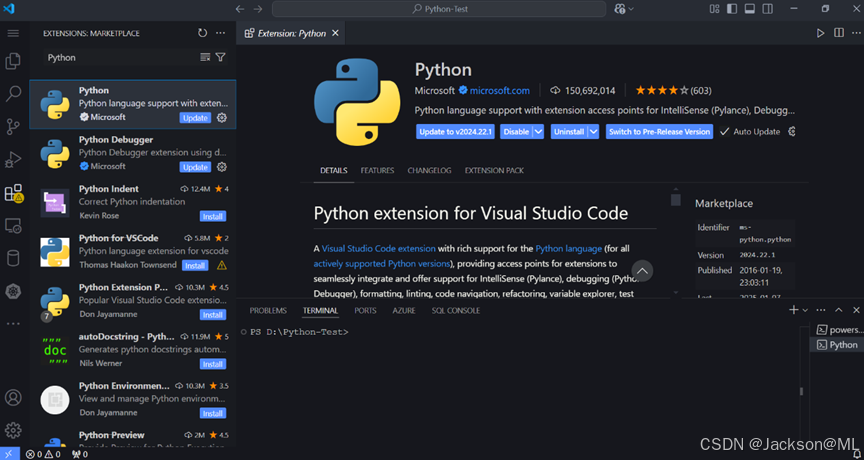Toggle secondary side bar visibility
864x460 pixels.
click(x=767, y=9)
